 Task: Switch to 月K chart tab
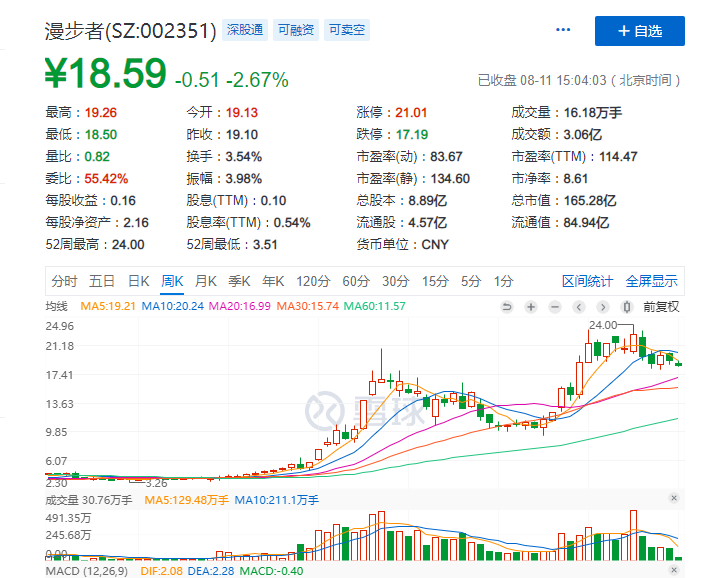[x=206, y=281]
